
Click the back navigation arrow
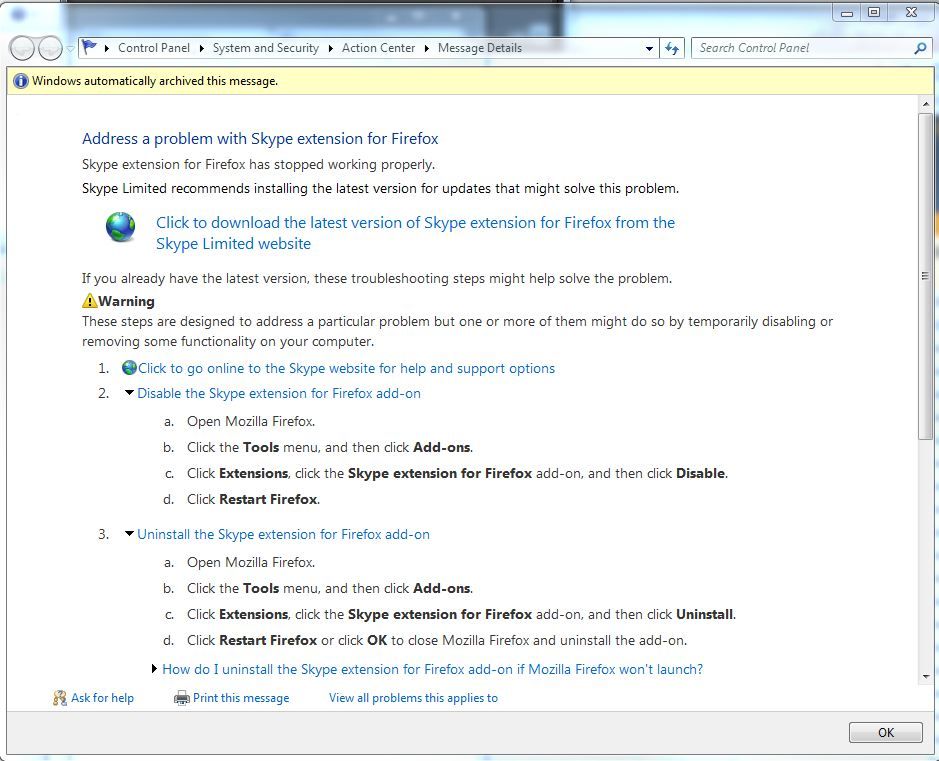coord(20,47)
